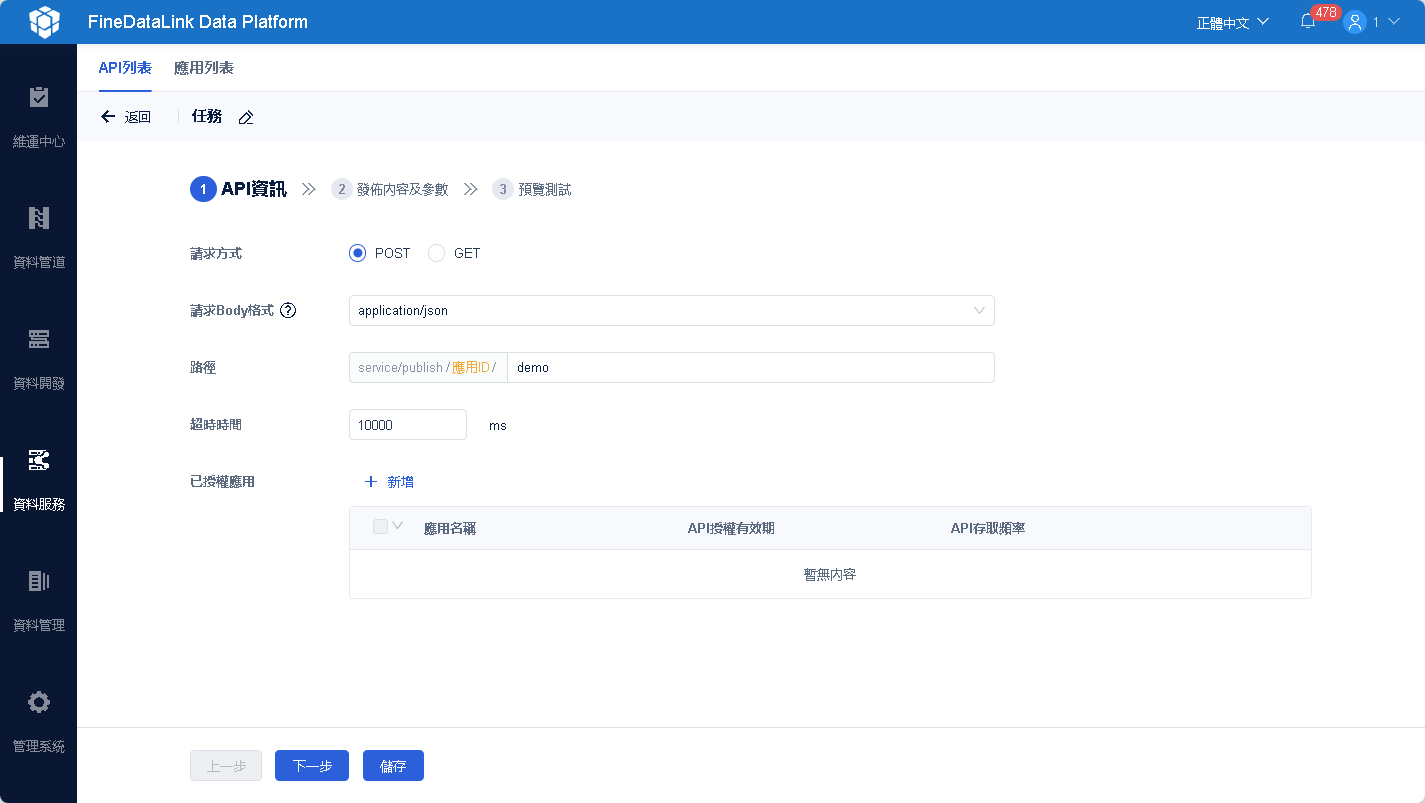Expand the user account menu chevron
Screen dimensions: 1425x803
pyautogui.click(x=1394, y=22)
